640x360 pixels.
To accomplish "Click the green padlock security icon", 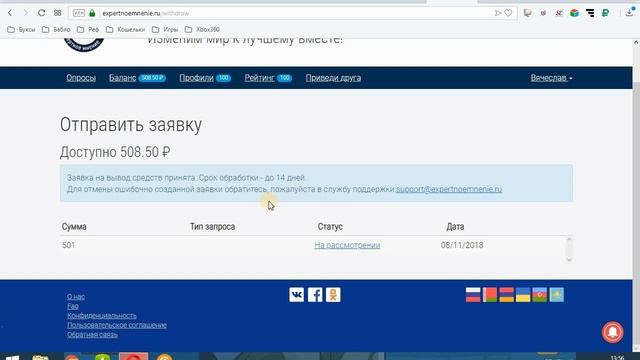I will (92, 13).
